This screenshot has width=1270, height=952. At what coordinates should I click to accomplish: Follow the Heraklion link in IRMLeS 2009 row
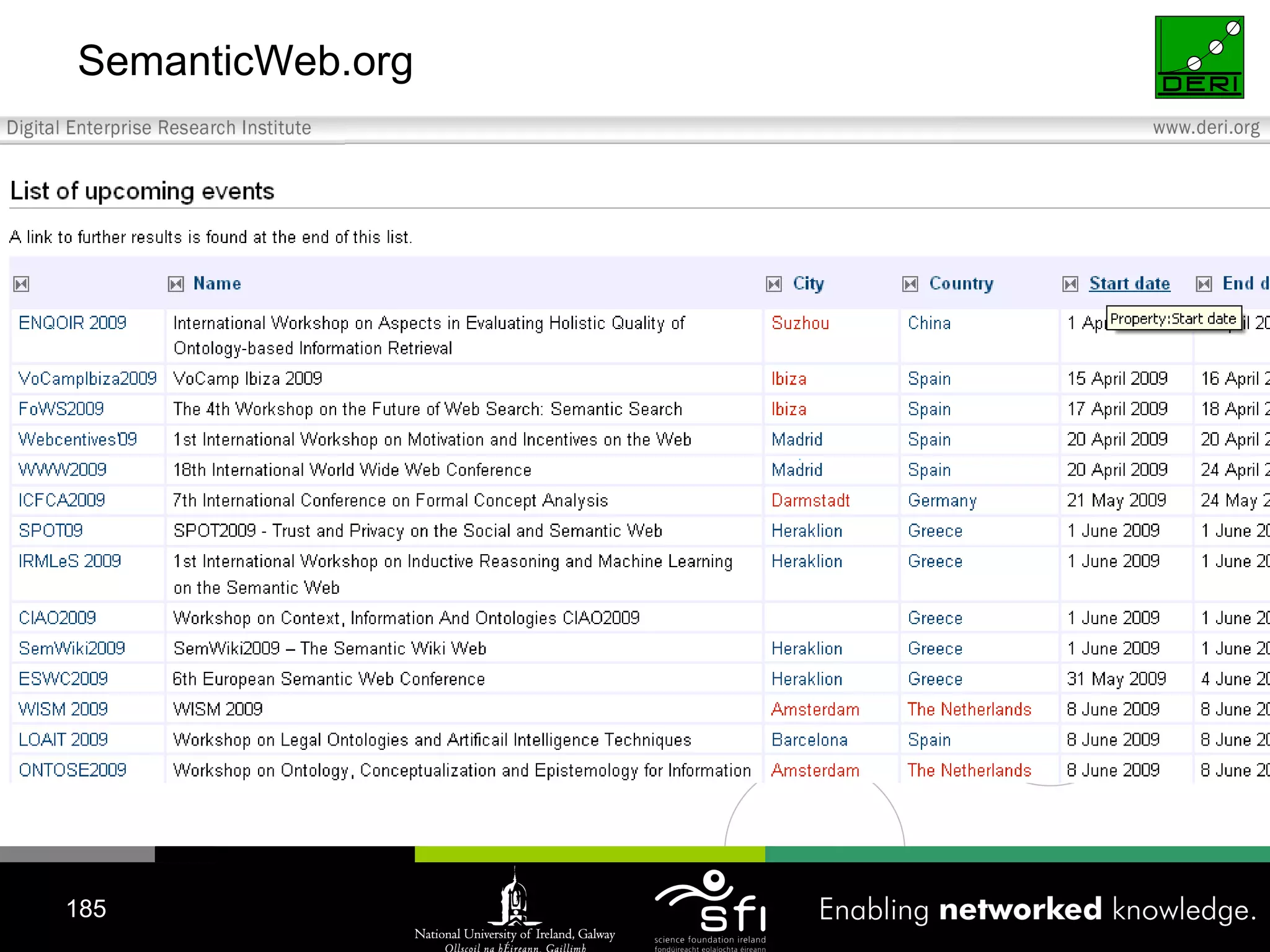(x=807, y=561)
